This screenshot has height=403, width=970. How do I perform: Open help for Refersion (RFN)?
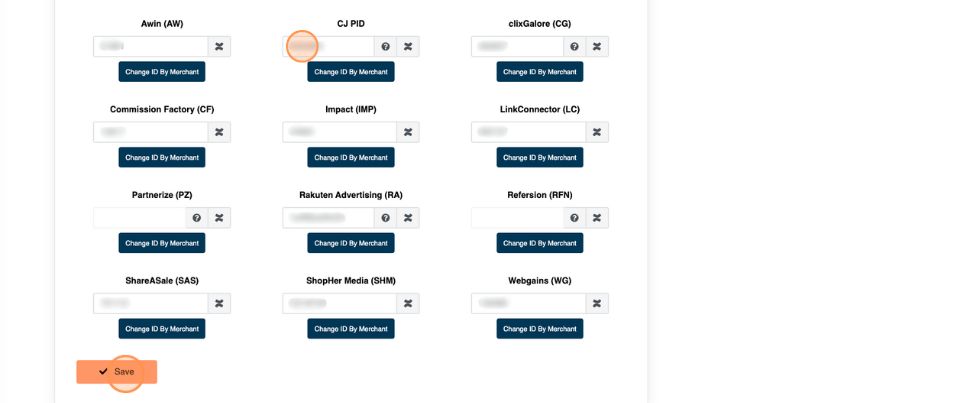[574, 217]
